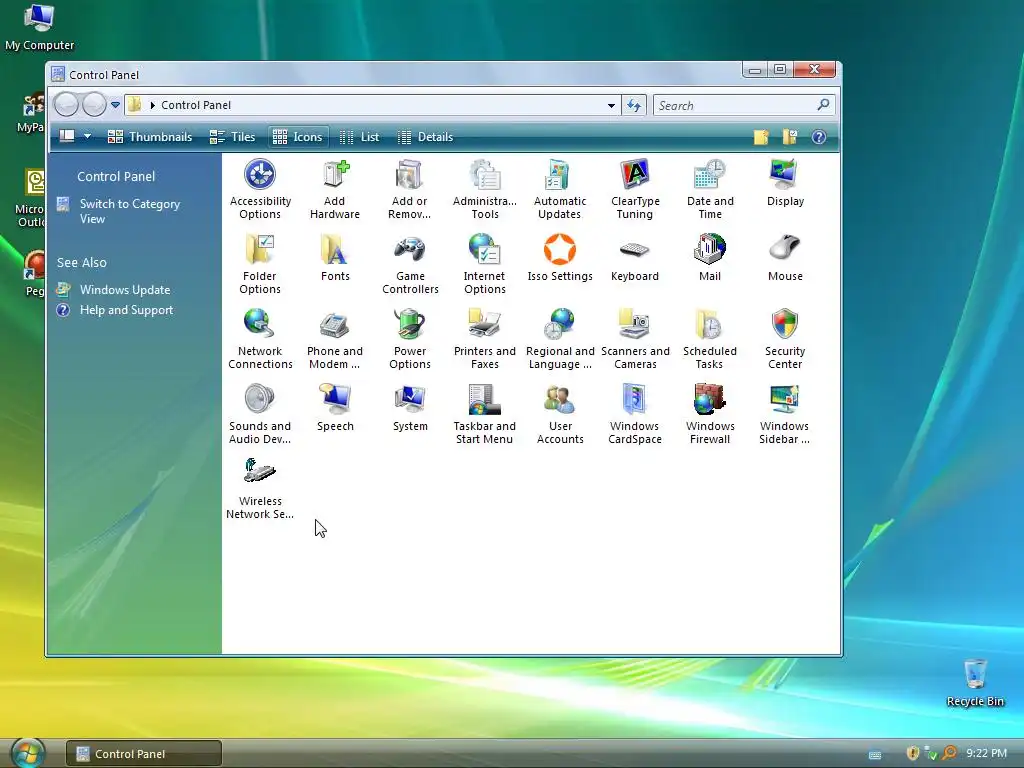
Task: Open the Fonts folder
Action: pos(335,259)
